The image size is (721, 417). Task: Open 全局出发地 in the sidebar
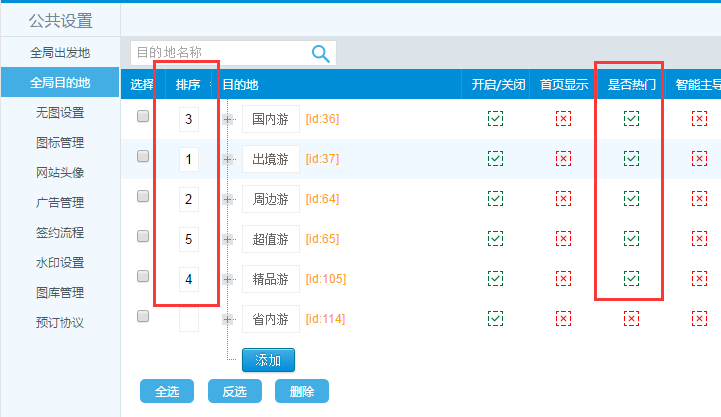coord(60,52)
